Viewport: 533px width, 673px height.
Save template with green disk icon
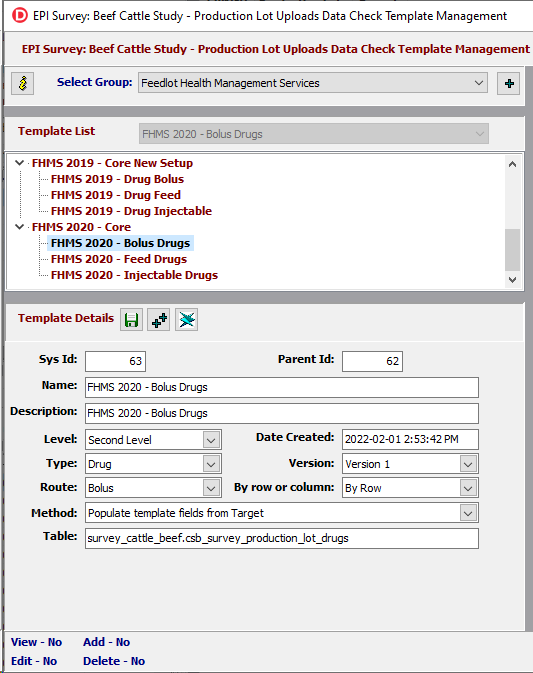pyautogui.click(x=131, y=320)
